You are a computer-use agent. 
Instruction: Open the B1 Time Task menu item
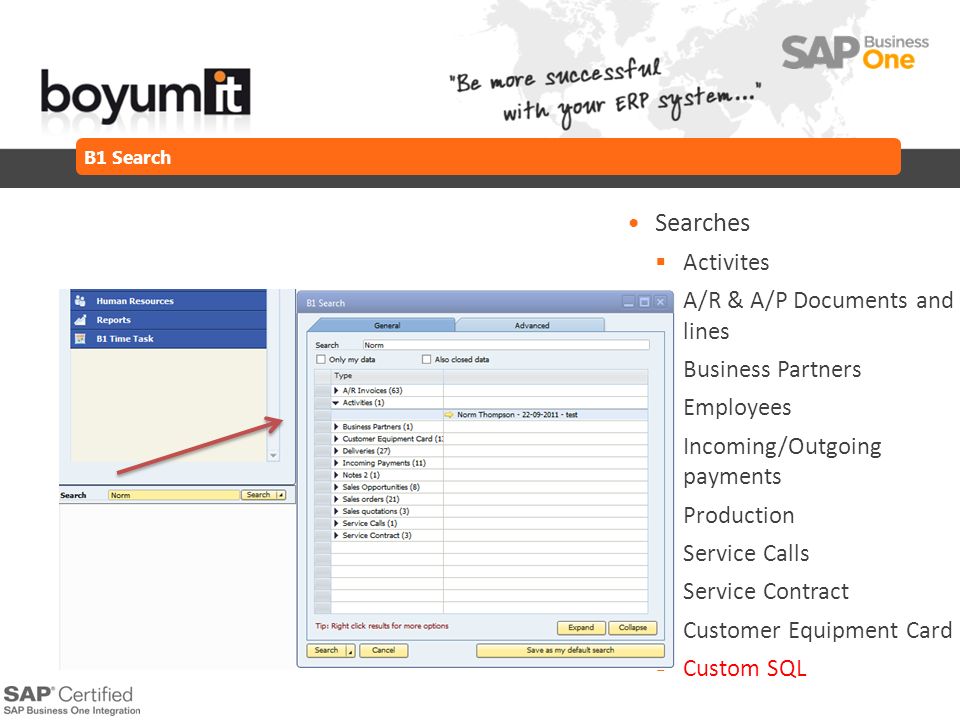[168, 339]
